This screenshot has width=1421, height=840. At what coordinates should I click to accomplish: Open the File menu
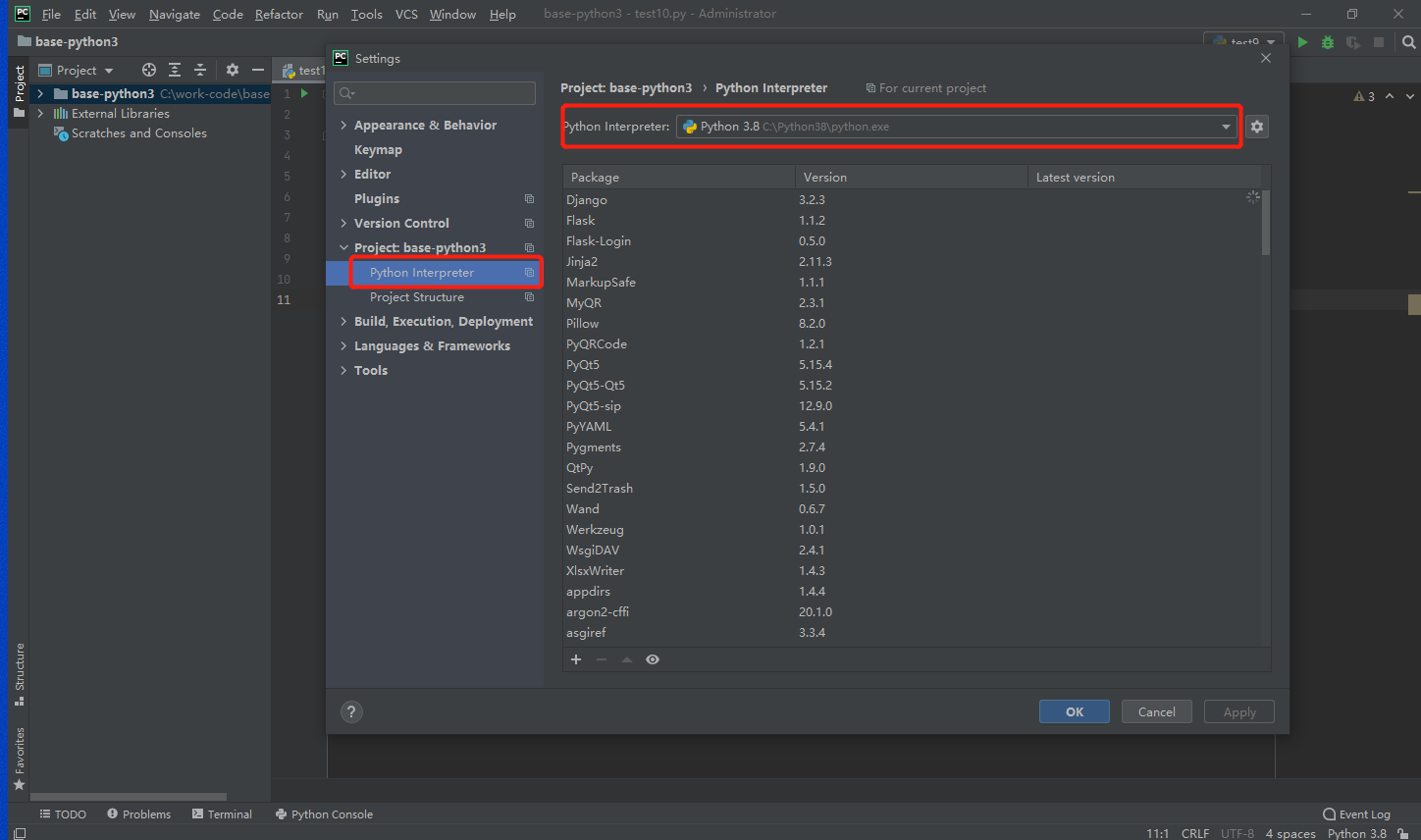point(51,14)
